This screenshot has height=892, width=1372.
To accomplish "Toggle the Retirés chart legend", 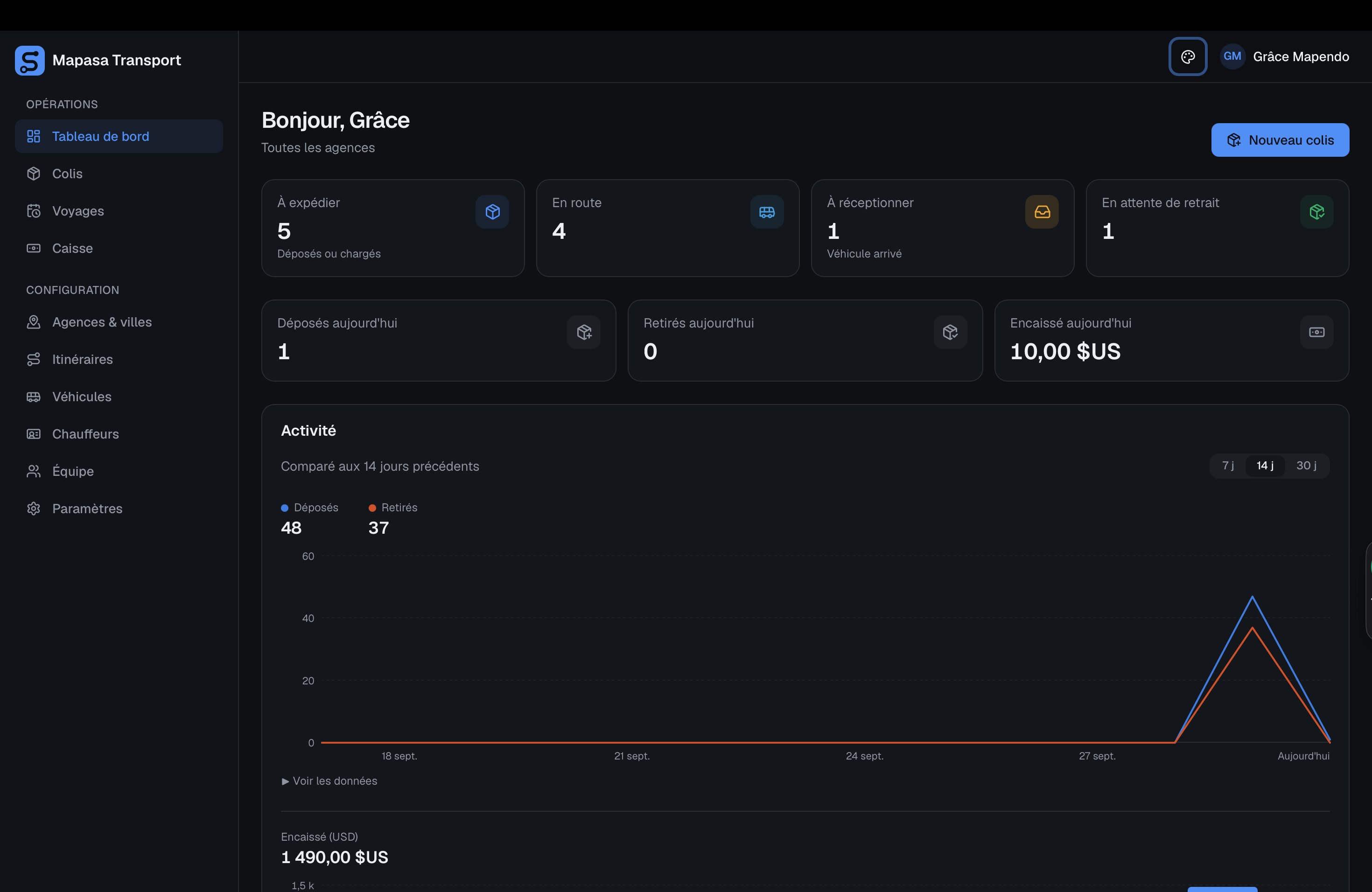I will 392,508.
